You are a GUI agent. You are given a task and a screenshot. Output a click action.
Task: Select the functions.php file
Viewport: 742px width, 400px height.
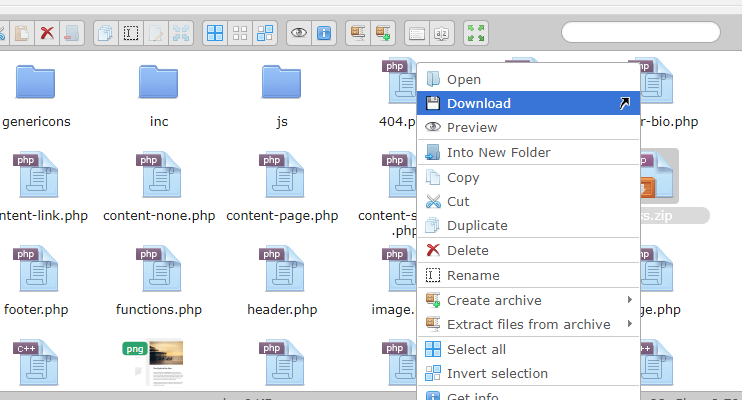[x=159, y=268]
